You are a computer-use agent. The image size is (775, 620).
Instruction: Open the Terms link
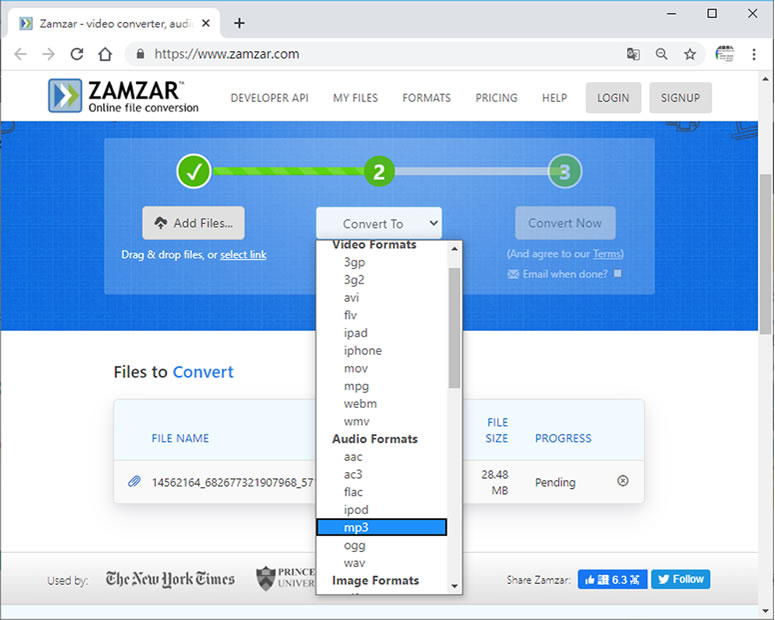click(x=607, y=254)
